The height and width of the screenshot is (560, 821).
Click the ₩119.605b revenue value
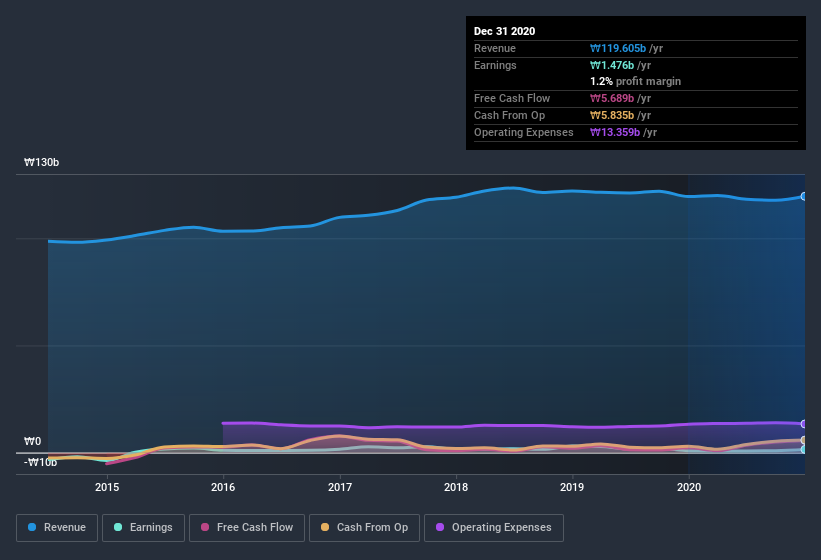[x=618, y=48]
